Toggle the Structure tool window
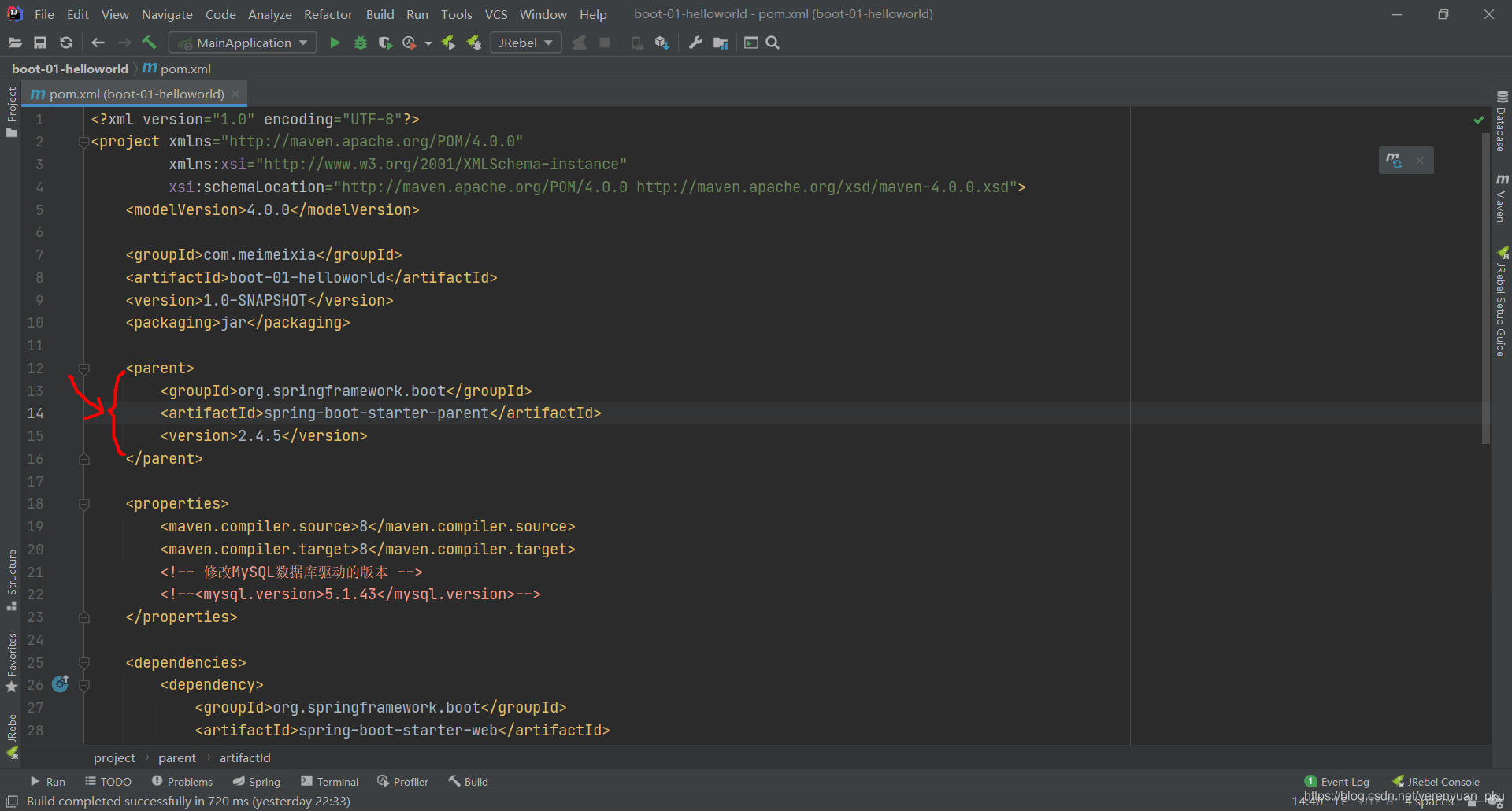 click(x=11, y=580)
